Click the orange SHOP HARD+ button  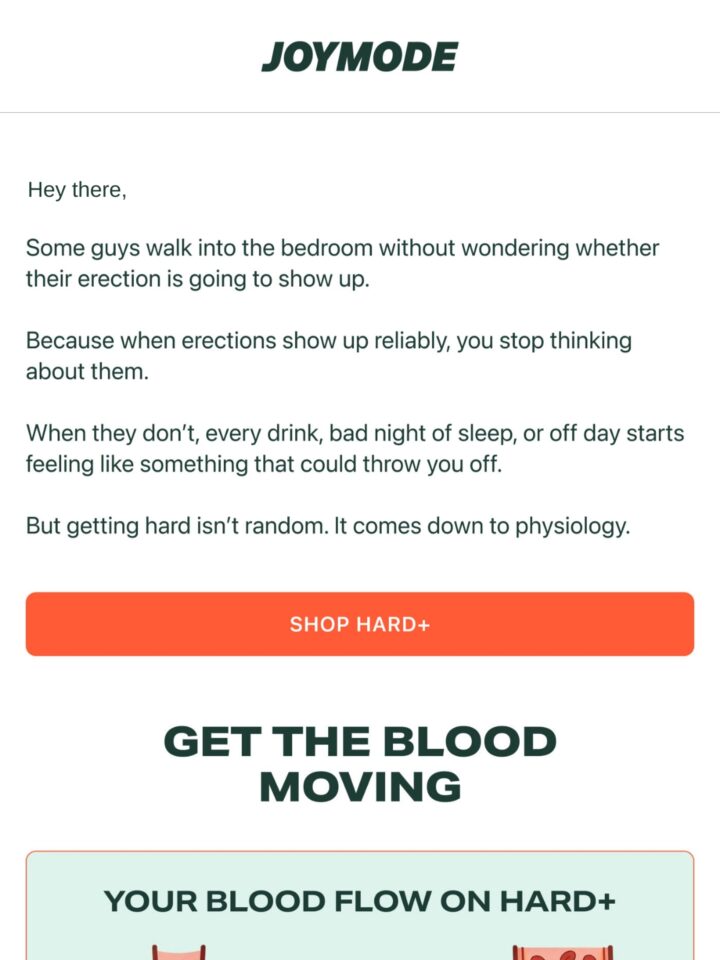click(360, 624)
